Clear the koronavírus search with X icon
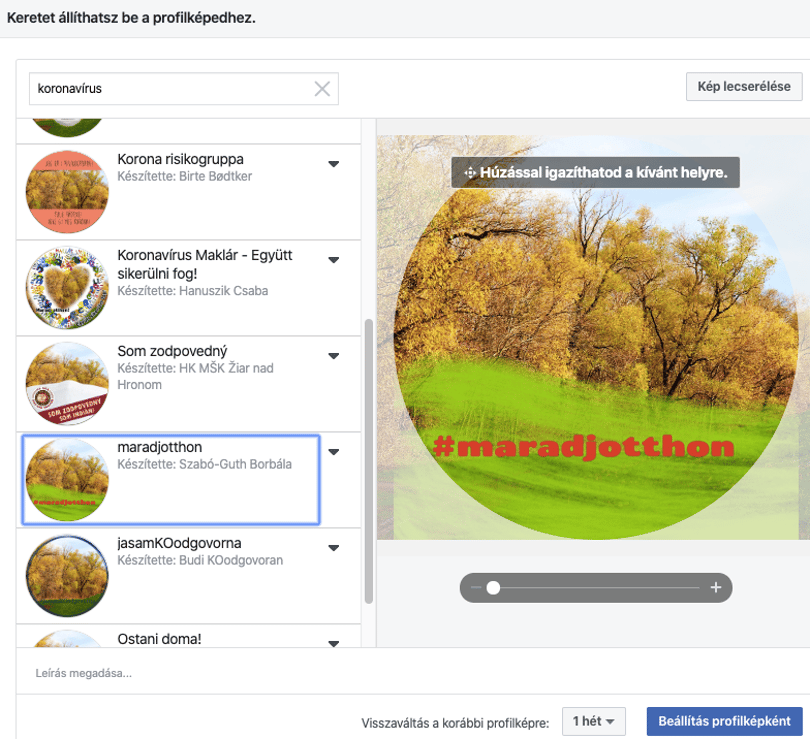This screenshot has width=810, height=739. (322, 89)
